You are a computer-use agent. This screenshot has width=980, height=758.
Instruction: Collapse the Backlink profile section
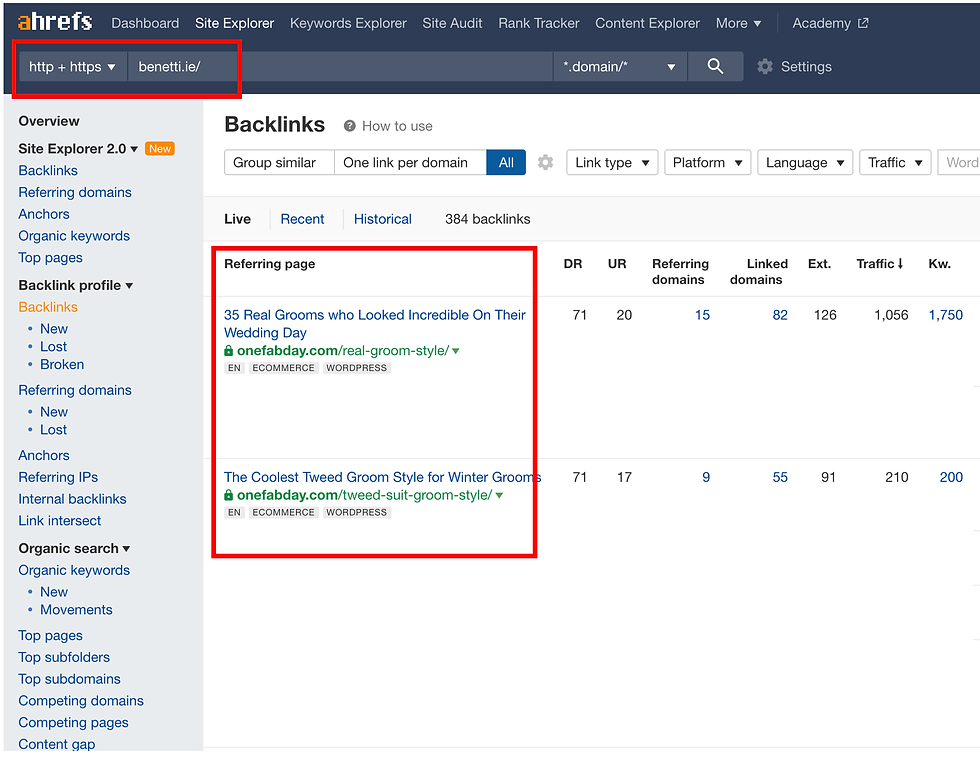(76, 285)
